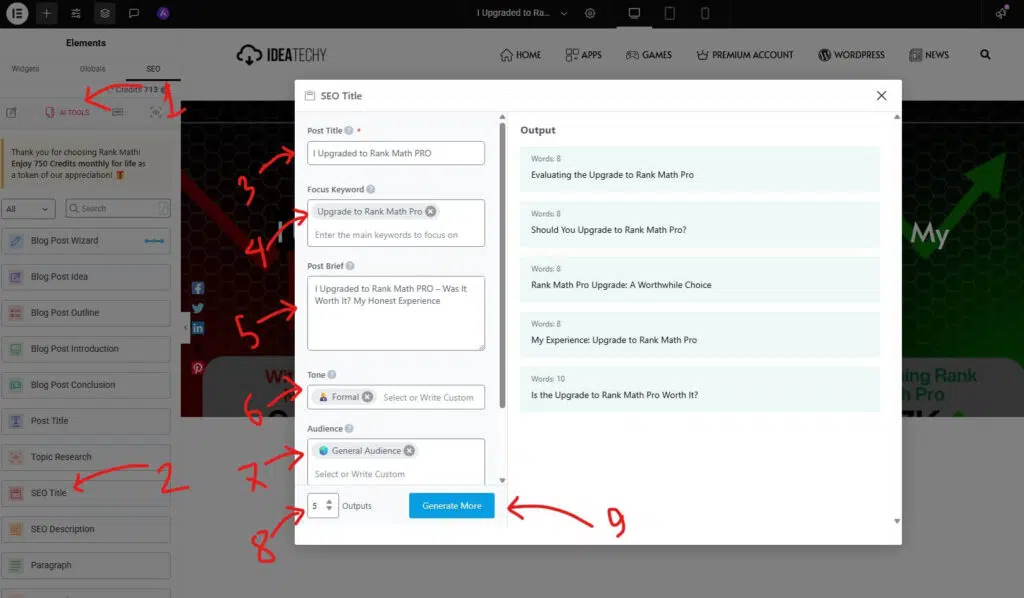1024x598 pixels.
Task: Open the Blog Post Conclusion tool
Action: pos(86,385)
